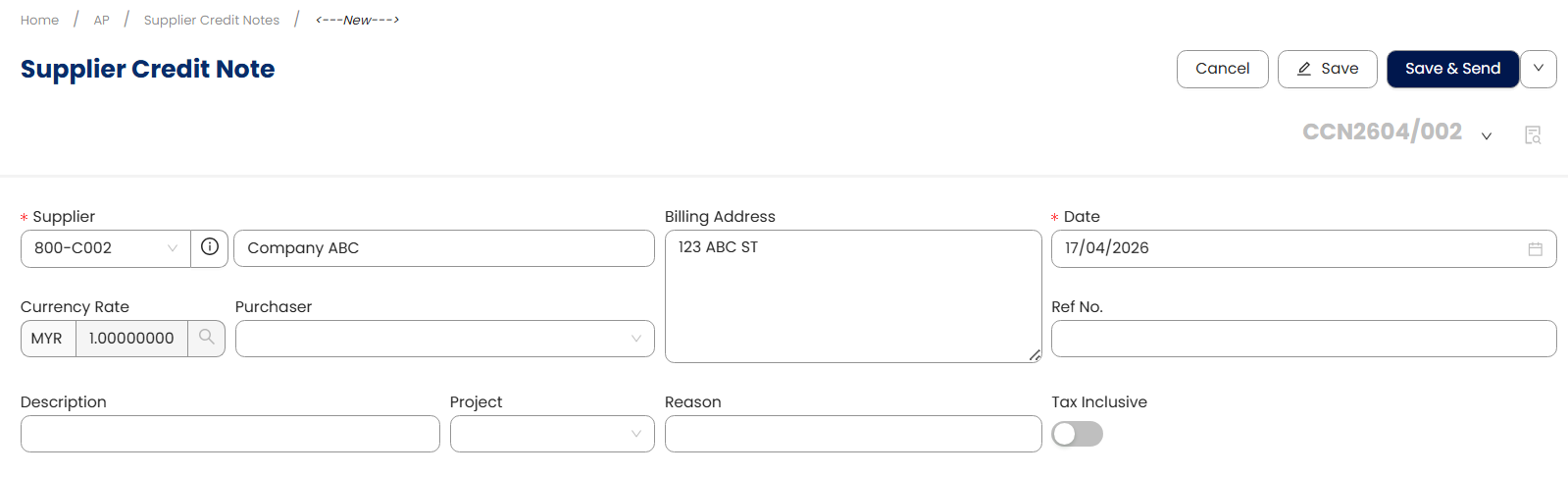Navigate to Supplier Credit Notes breadcrumb

click(212, 20)
